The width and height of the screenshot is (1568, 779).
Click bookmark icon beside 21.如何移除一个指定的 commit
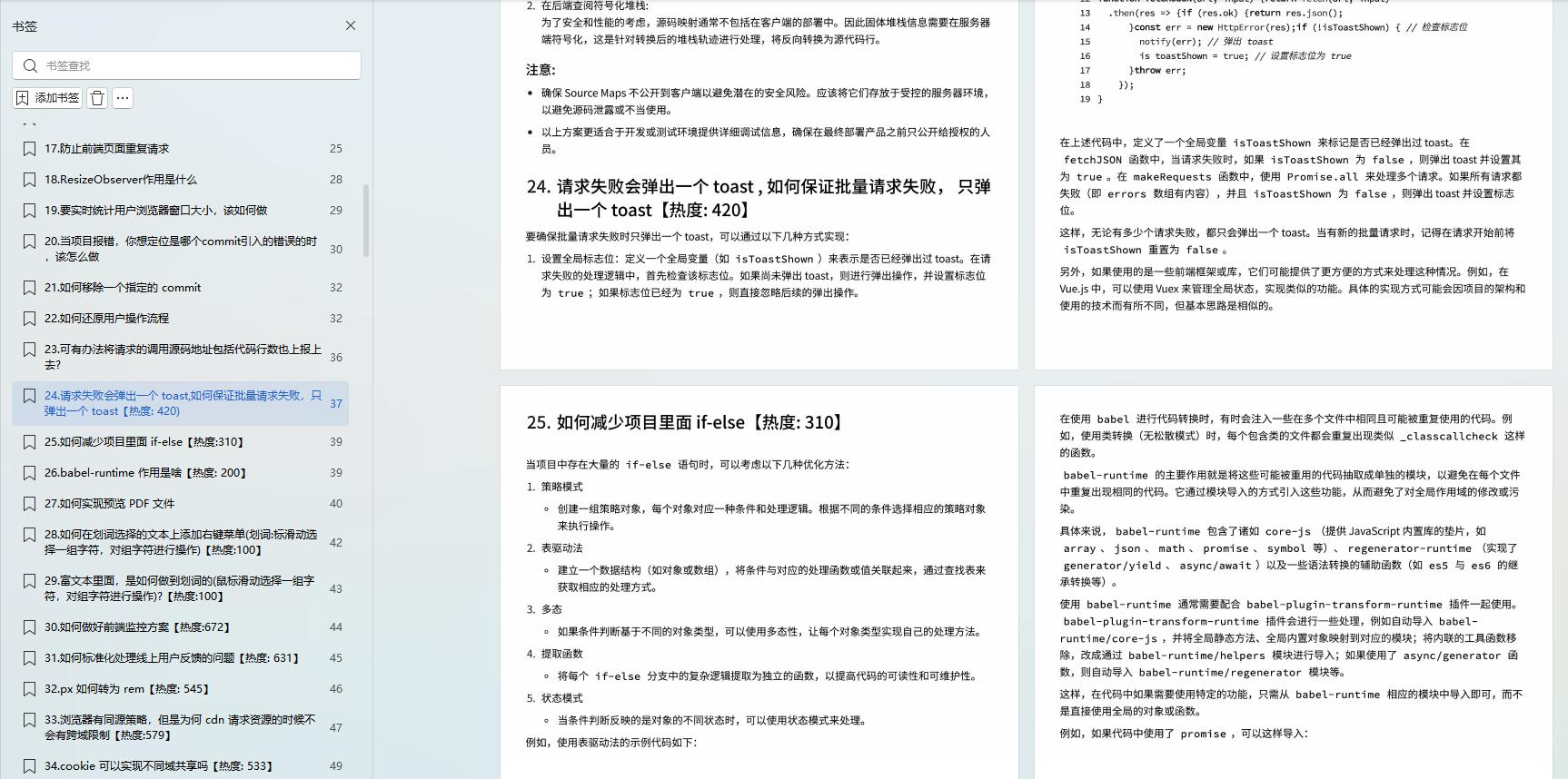pyautogui.click(x=29, y=287)
